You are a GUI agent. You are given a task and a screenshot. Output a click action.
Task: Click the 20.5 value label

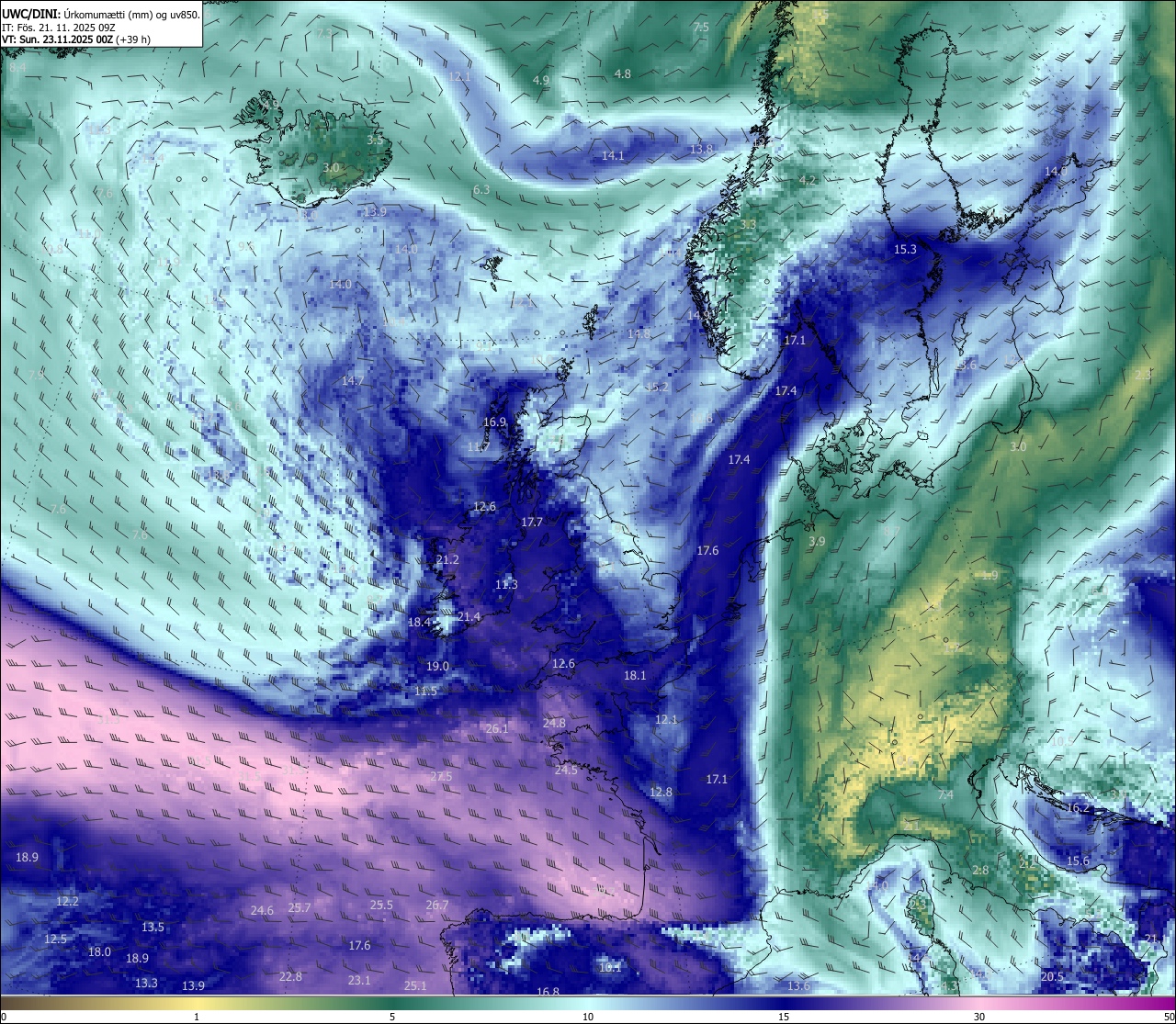(1052, 976)
